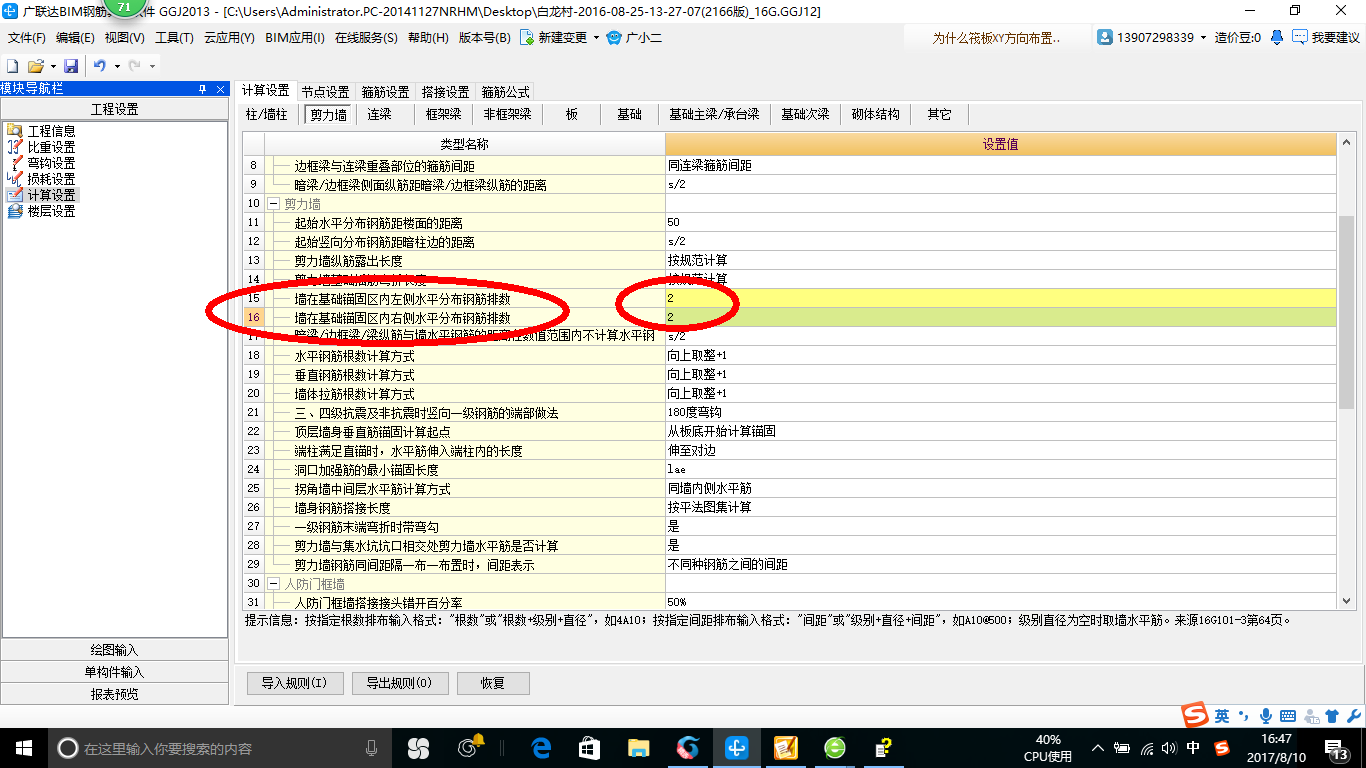
Task: Open 比重设置 in the navigation list
Action: (51, 147)
